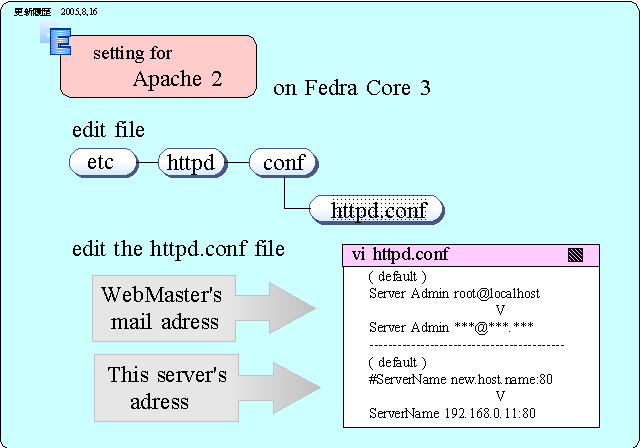Viewport: 640px width, 448px height.
Task: Open the conf folder node
Action: click(284, 162)
